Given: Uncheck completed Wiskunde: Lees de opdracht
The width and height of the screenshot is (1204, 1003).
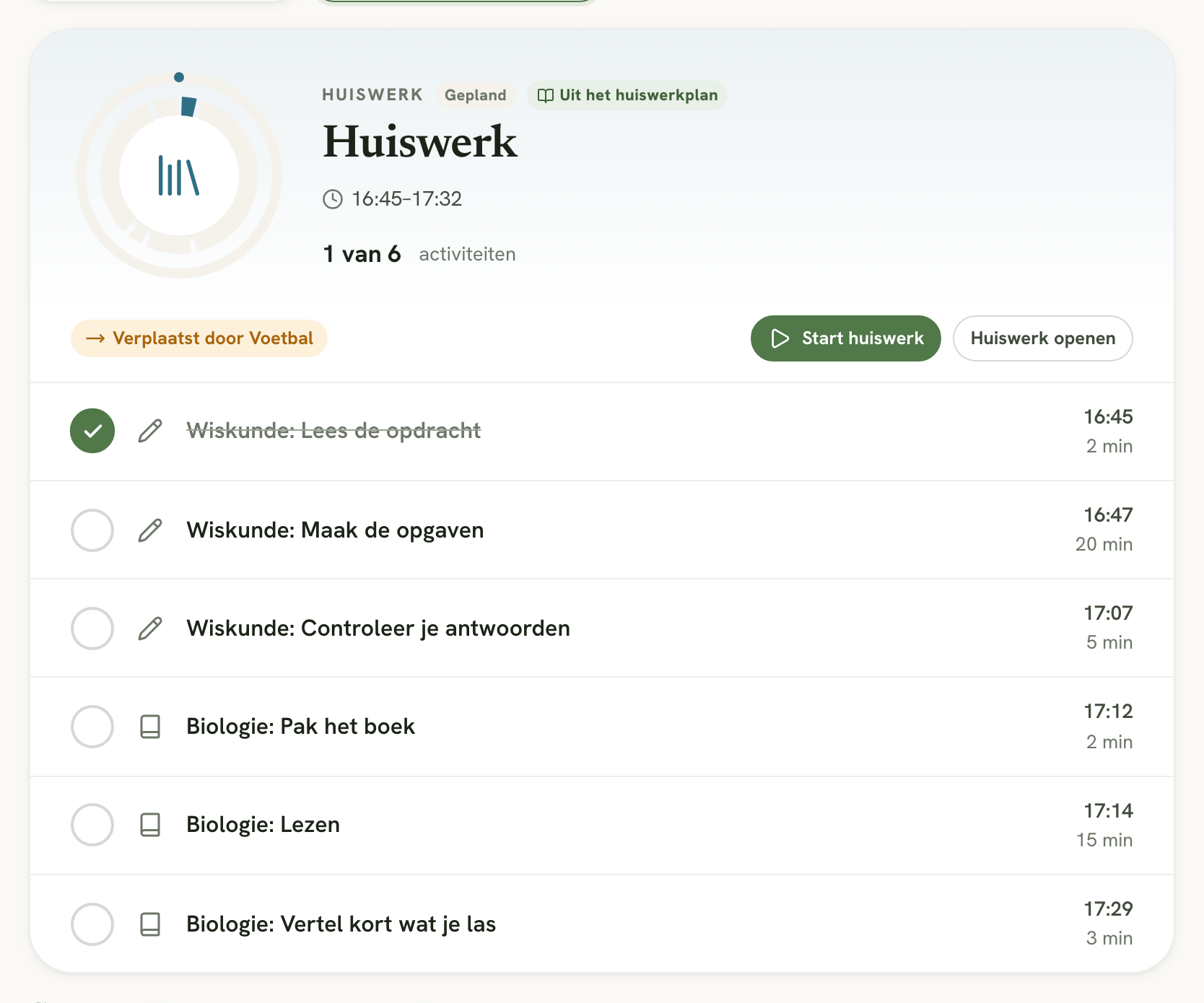Looking at the screenshot, I should (92, 431).
